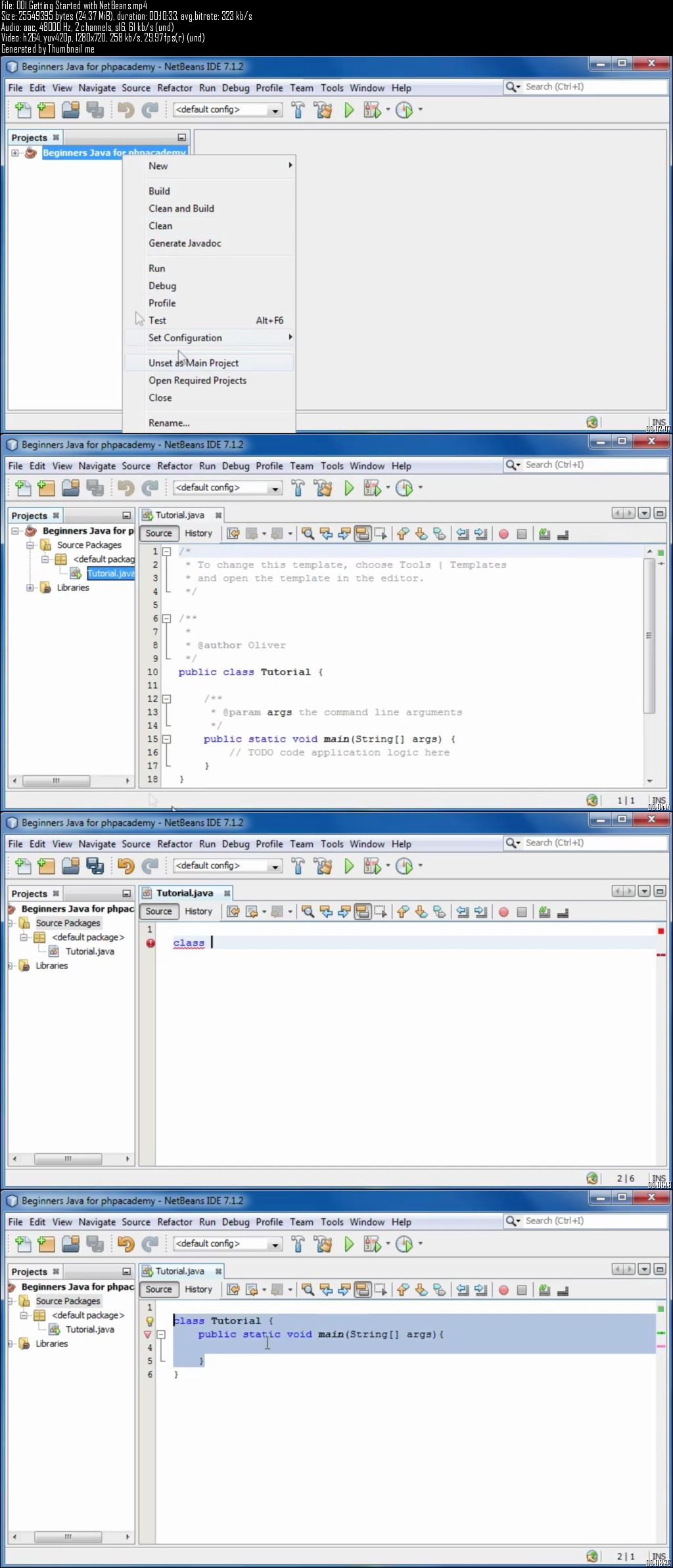Screen dimensions: 673x1568
Task: Toggle Bookmark icon in selected-code editor toolbar
Action: pos(440,1290)
